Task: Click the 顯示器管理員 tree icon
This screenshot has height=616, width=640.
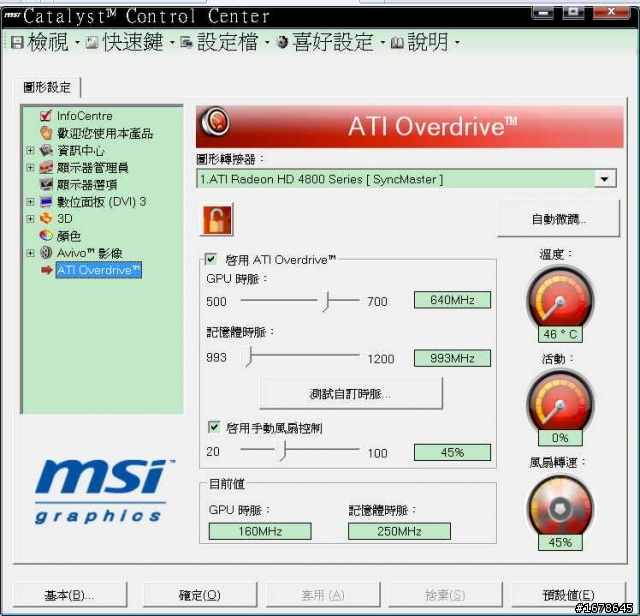Action: coord(46,167)
